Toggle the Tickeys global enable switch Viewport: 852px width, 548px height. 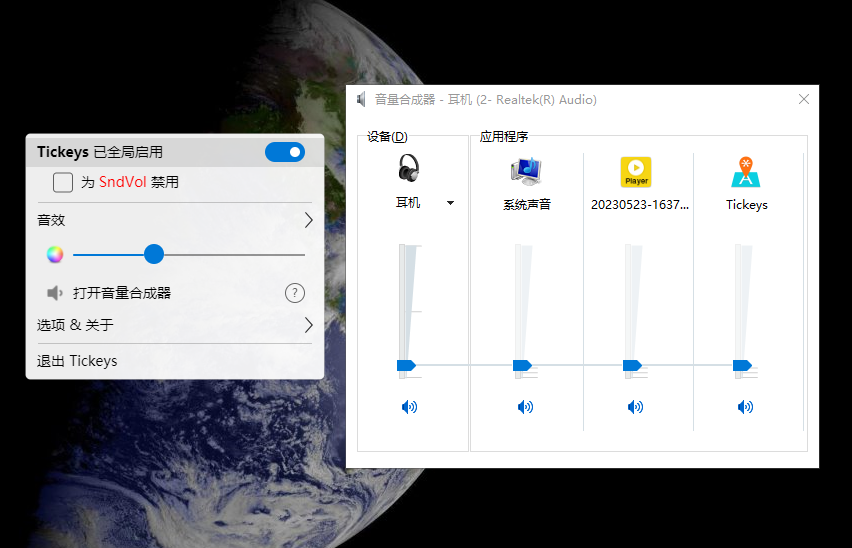tap(285, 152)
